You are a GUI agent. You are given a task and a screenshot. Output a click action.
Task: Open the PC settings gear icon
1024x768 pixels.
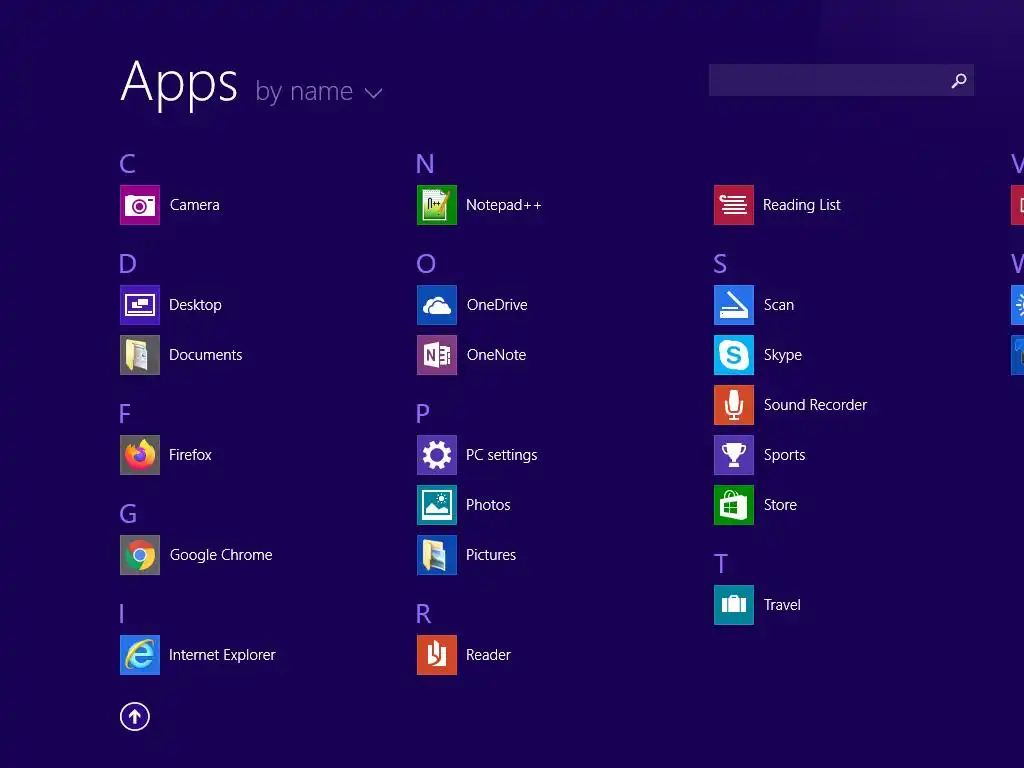pyautogui.click(x=437, y=455)
